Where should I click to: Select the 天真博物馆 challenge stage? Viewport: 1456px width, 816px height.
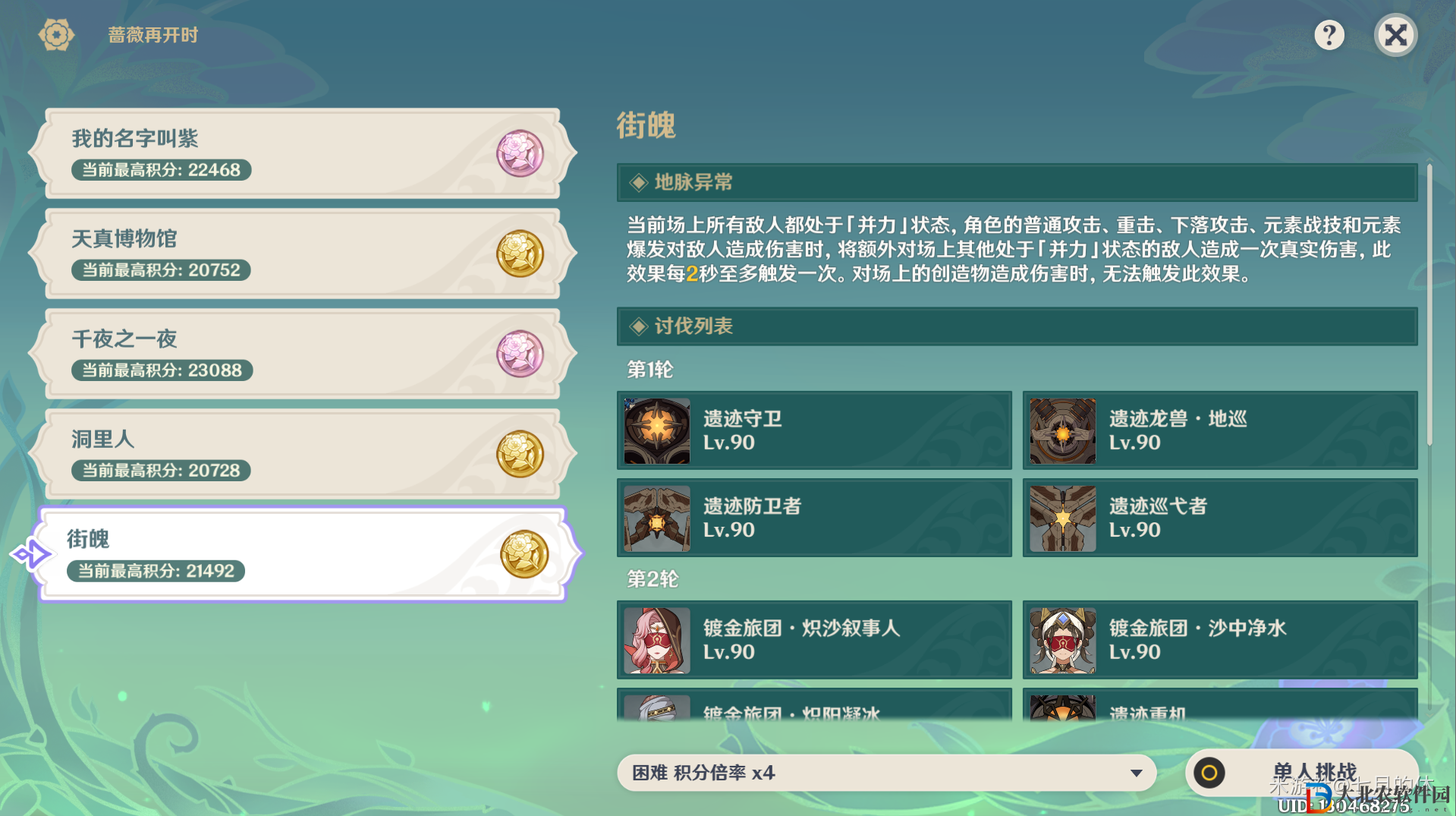[x=303, y=254]
